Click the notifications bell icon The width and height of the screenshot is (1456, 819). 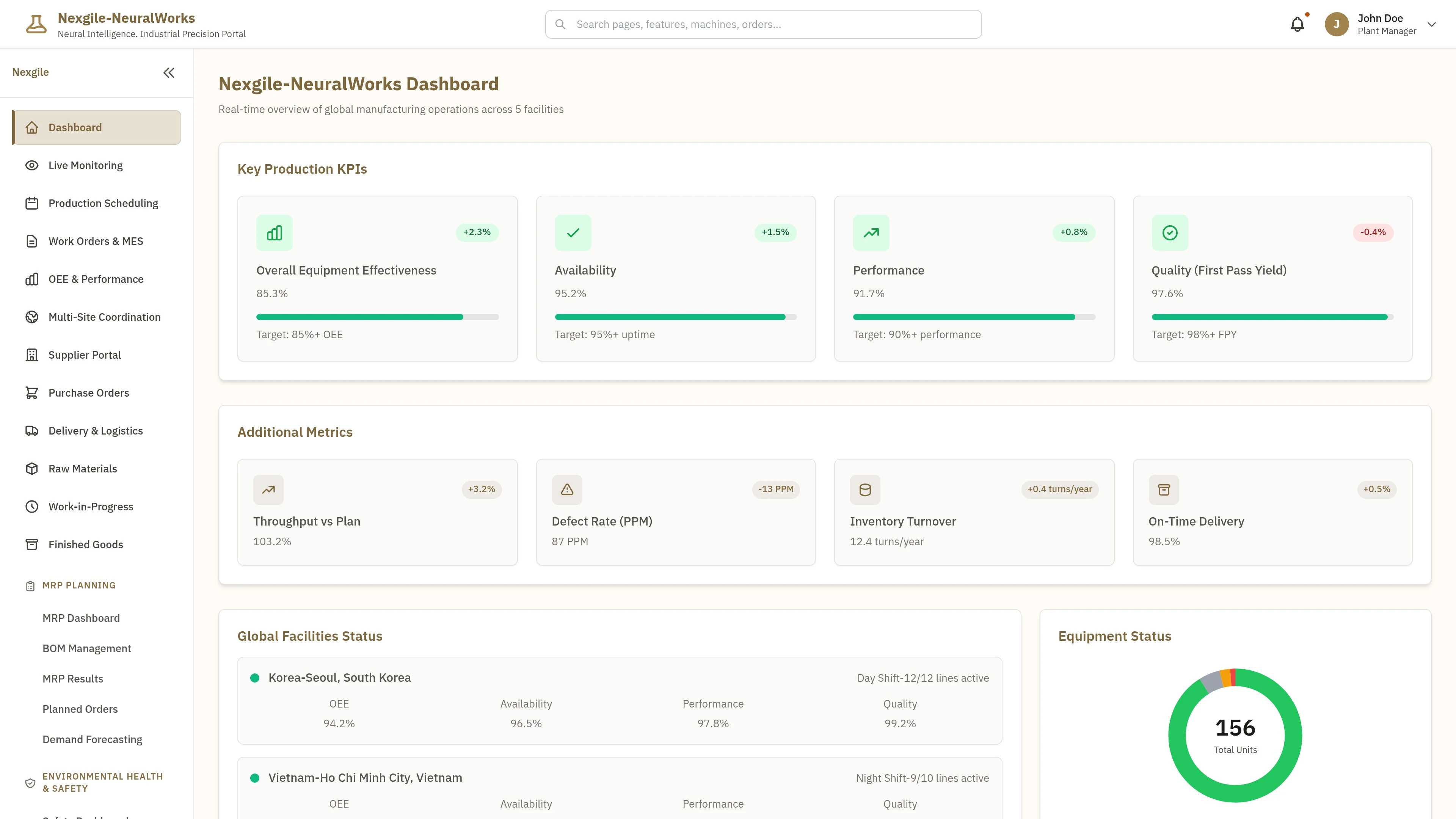point(1297,24)
